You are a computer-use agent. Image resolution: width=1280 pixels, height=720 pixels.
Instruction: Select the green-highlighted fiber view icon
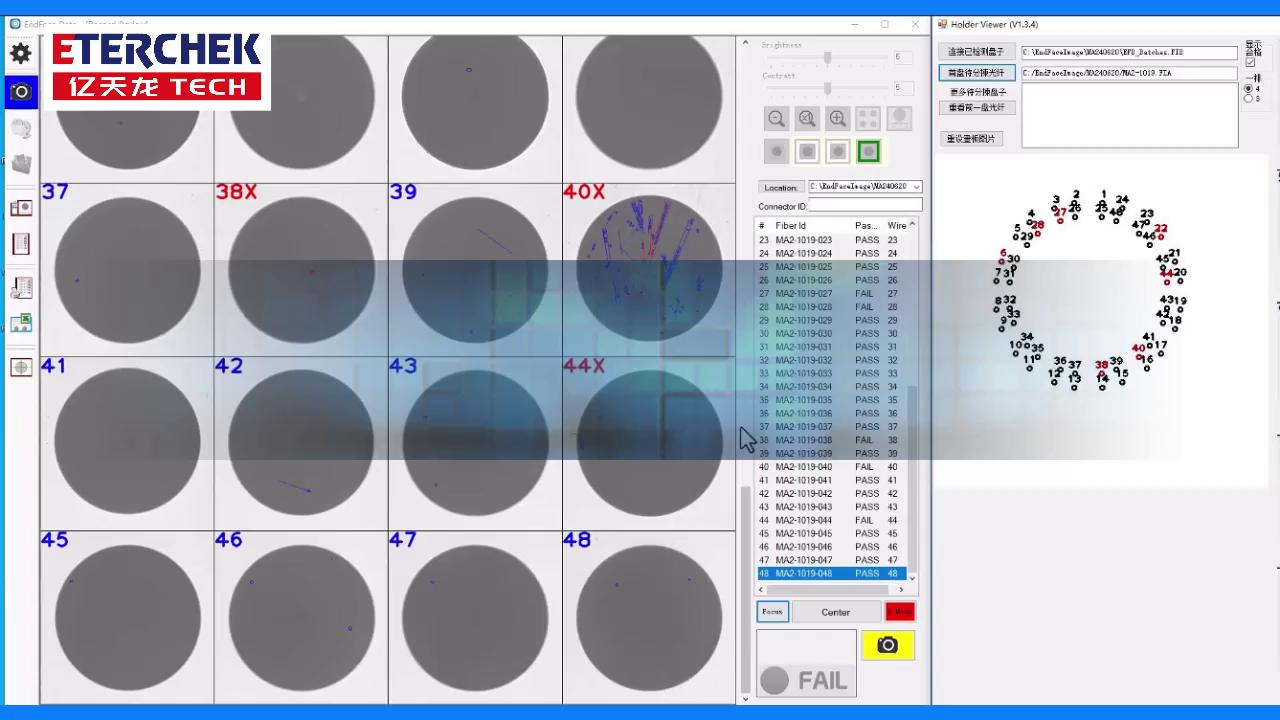(868, 151)
